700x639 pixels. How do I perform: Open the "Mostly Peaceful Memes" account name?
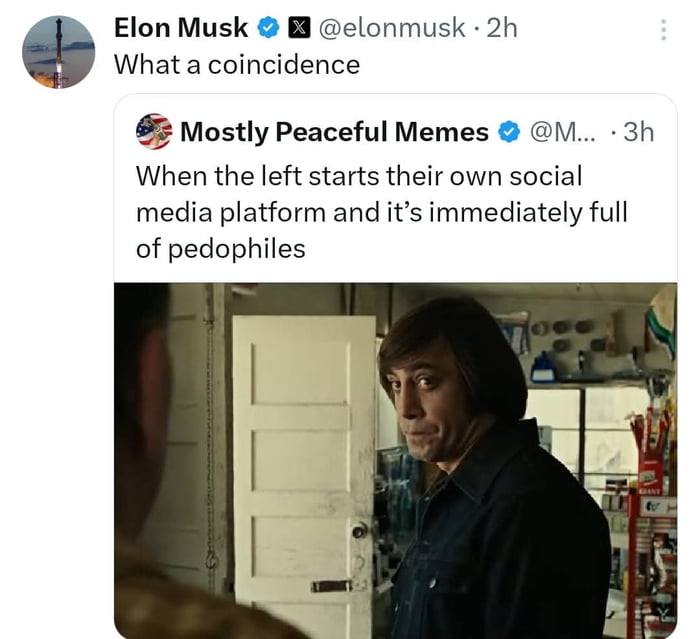point(334,132)
